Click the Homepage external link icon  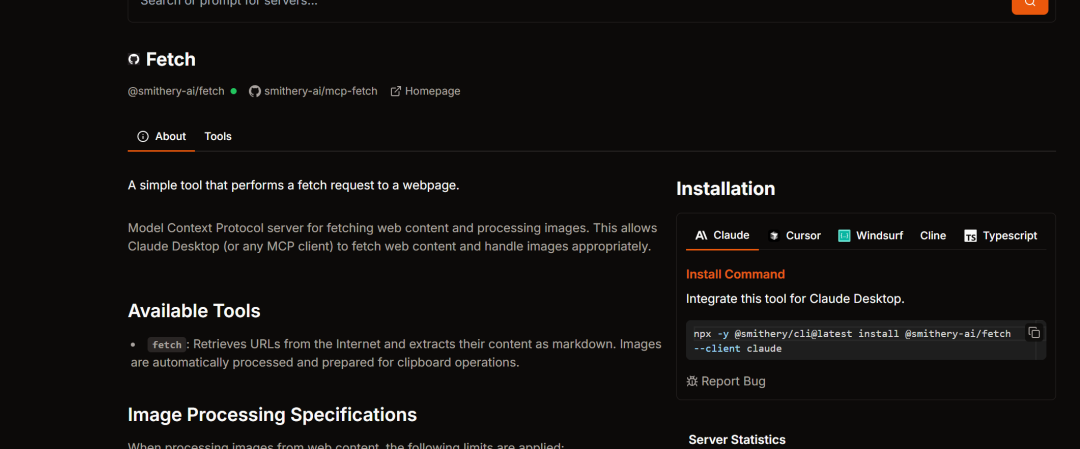[x=396, y=91]
